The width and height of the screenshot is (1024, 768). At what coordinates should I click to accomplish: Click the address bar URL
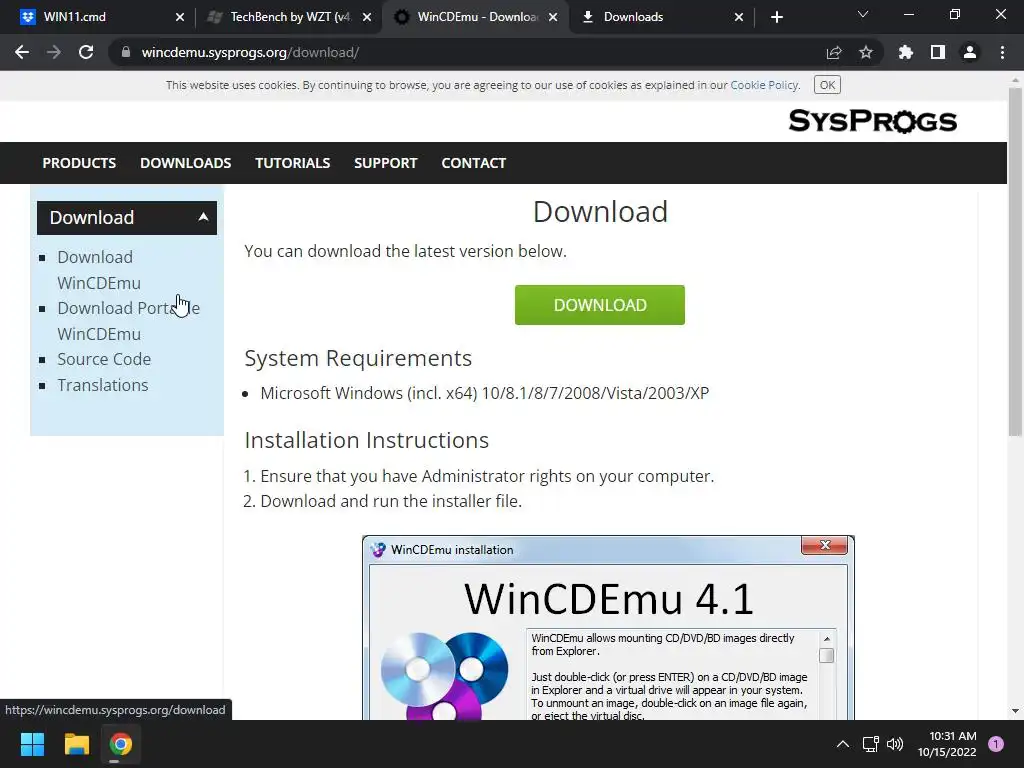click(250, 52)
